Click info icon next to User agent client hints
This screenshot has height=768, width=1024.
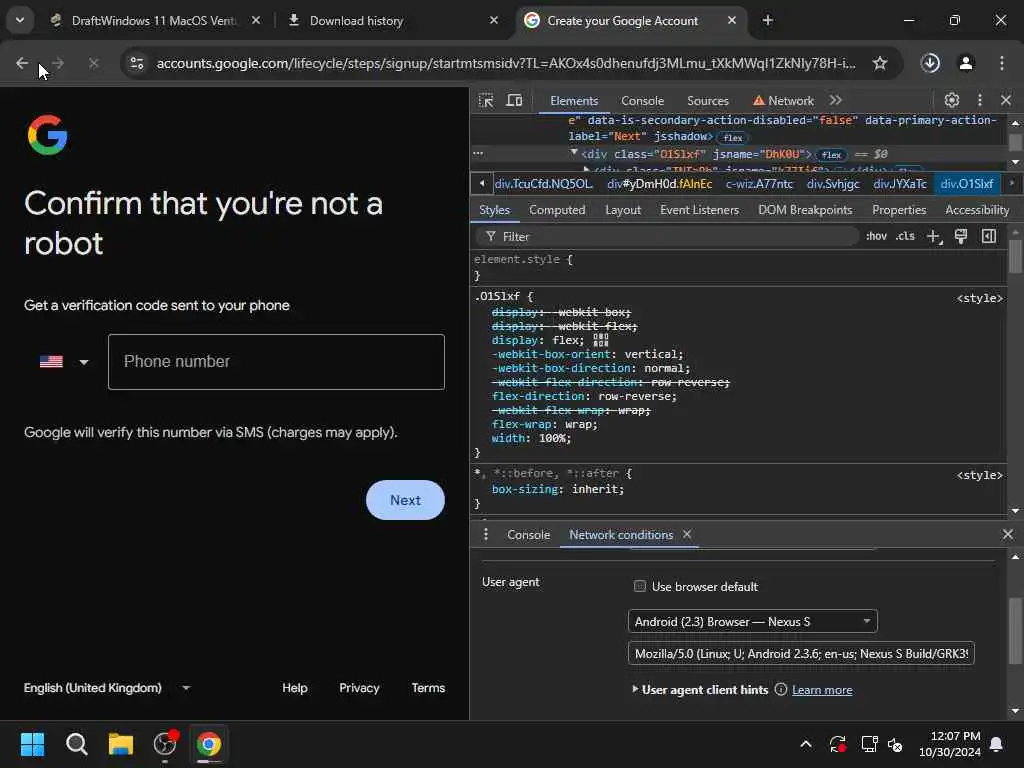click(x=780, y=690)
